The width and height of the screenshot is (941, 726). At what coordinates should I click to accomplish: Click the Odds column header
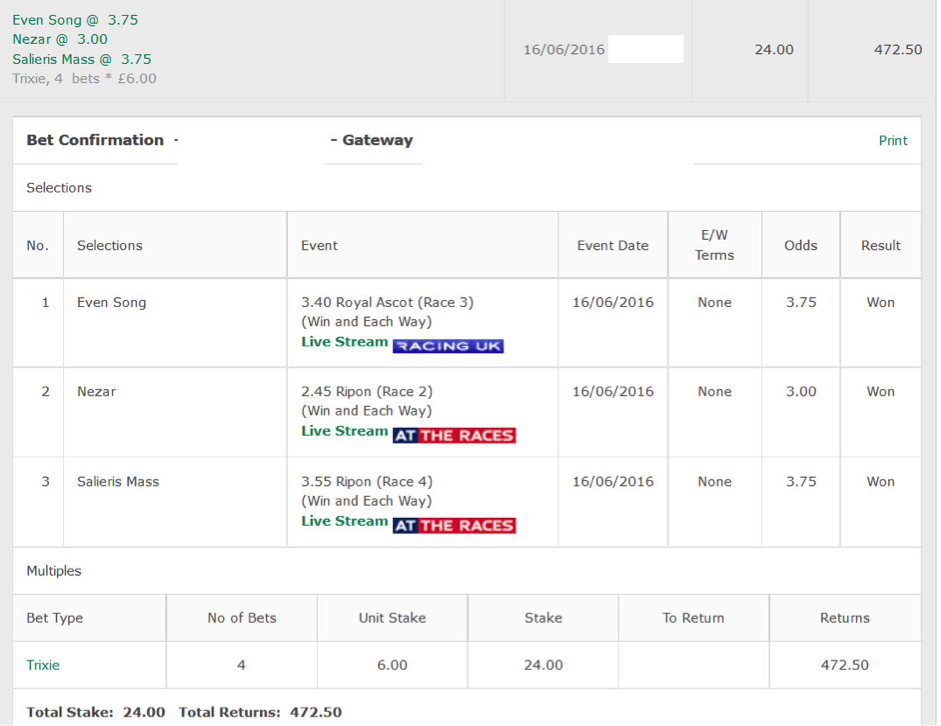(801, 245)
